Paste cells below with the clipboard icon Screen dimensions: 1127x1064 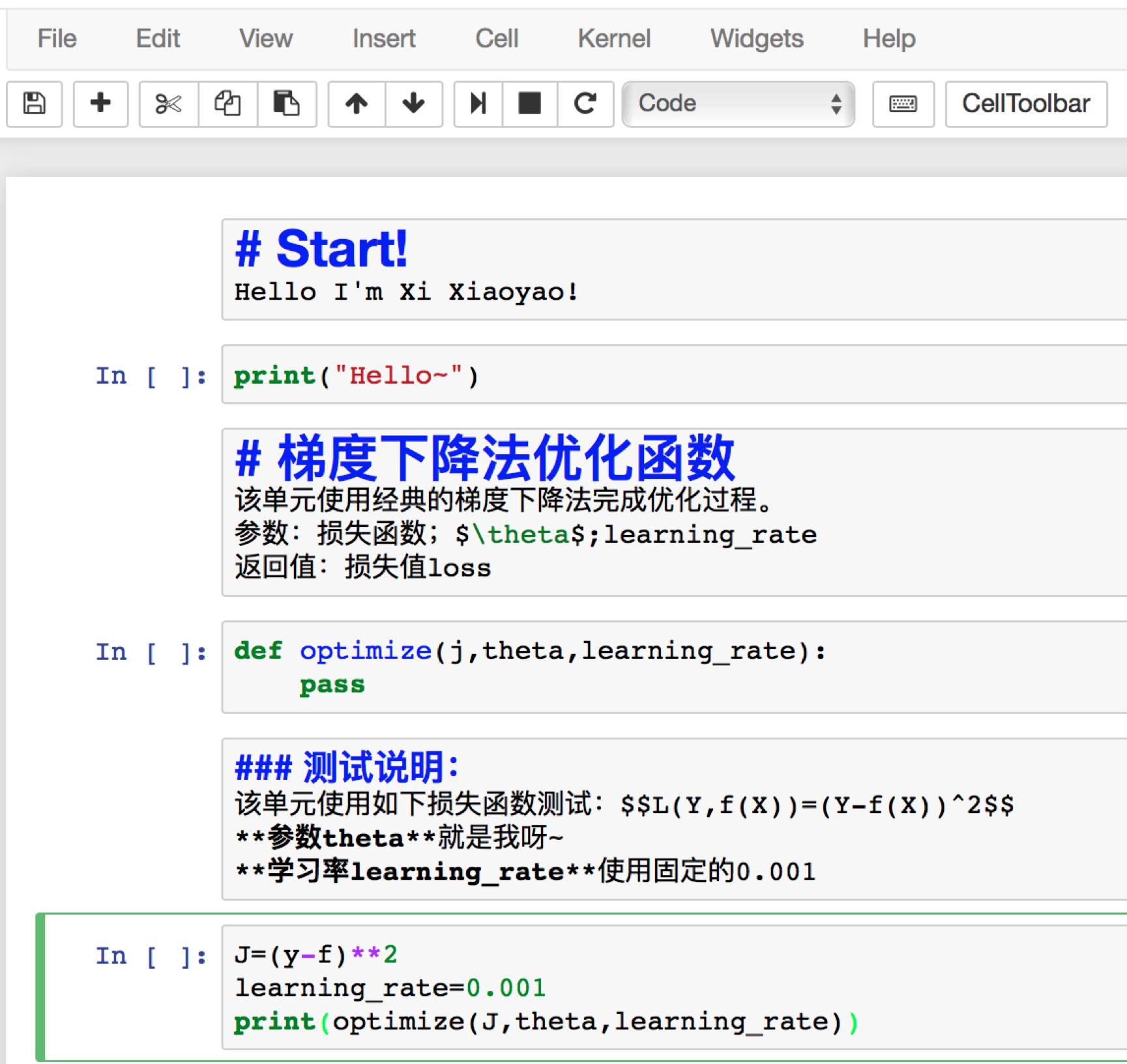point(287,104)
